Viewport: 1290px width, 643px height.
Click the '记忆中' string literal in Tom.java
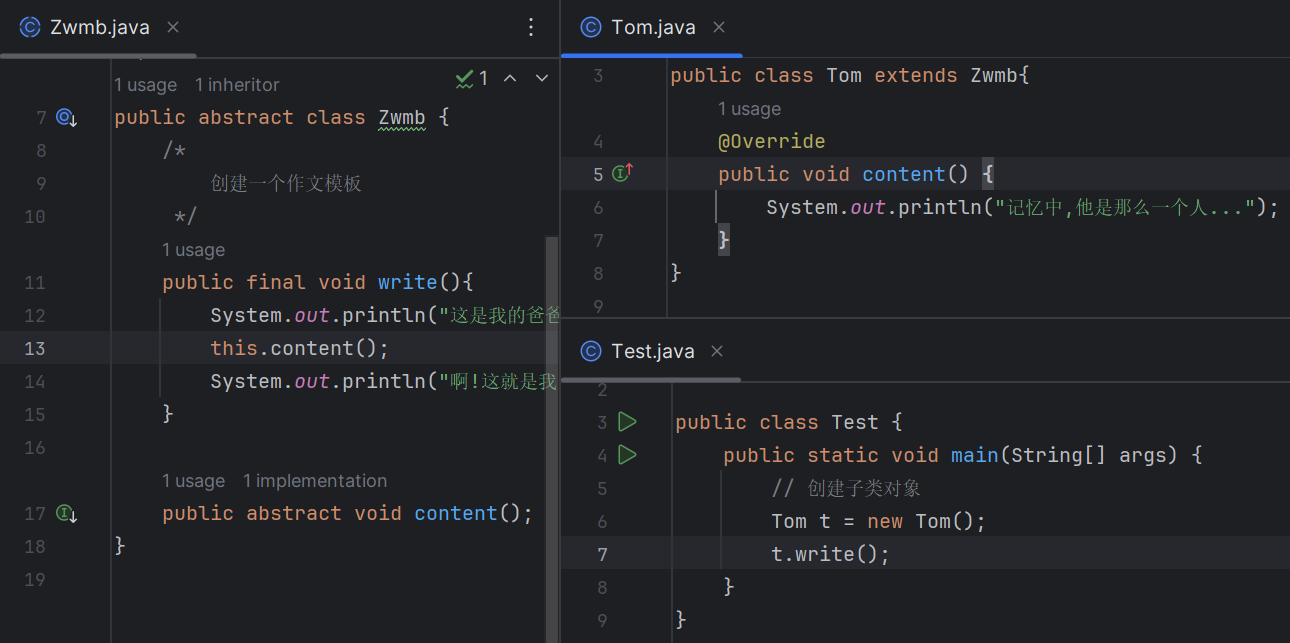pos(1125,208)
